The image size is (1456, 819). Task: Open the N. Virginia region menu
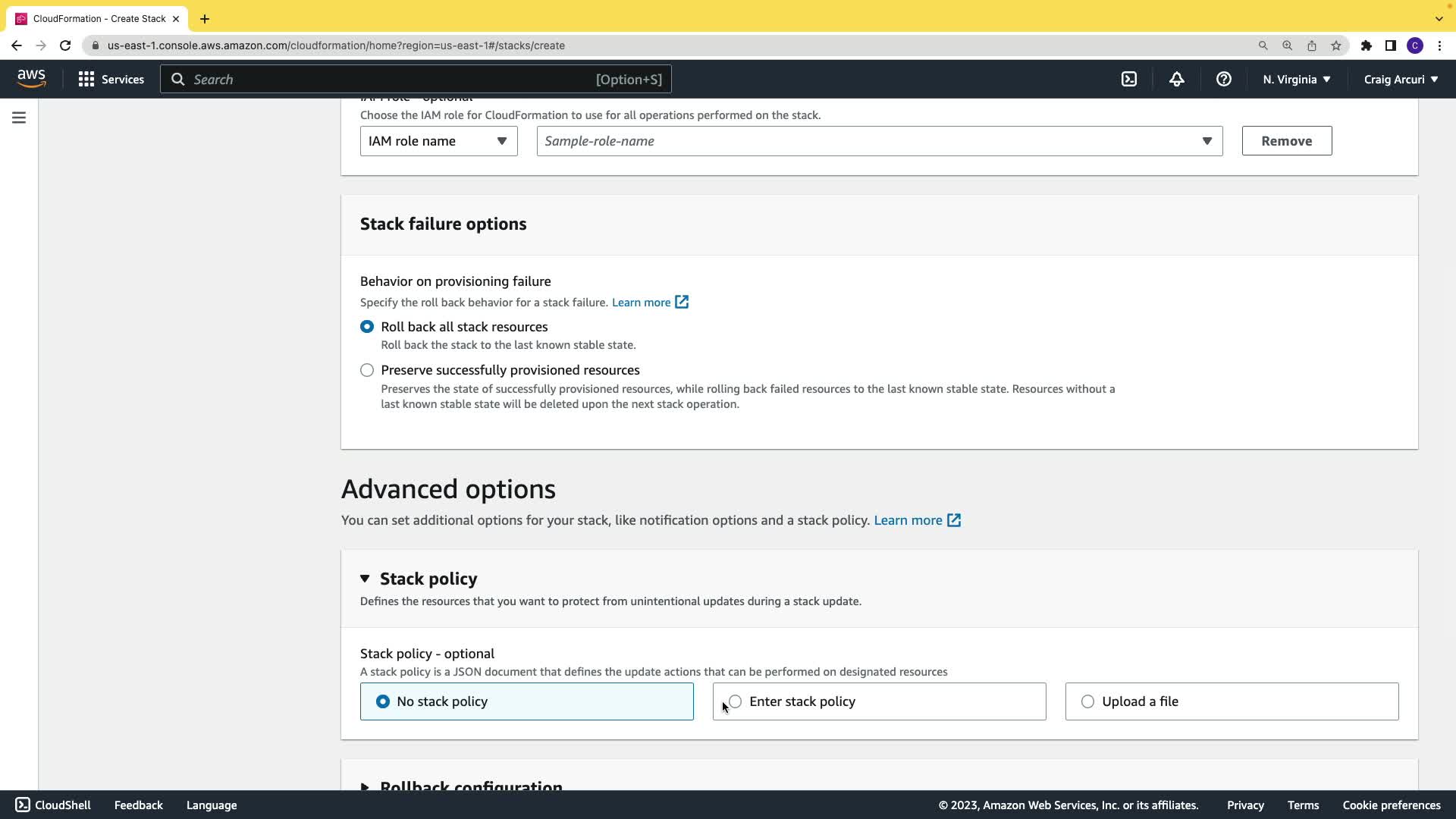(1296, 80)
